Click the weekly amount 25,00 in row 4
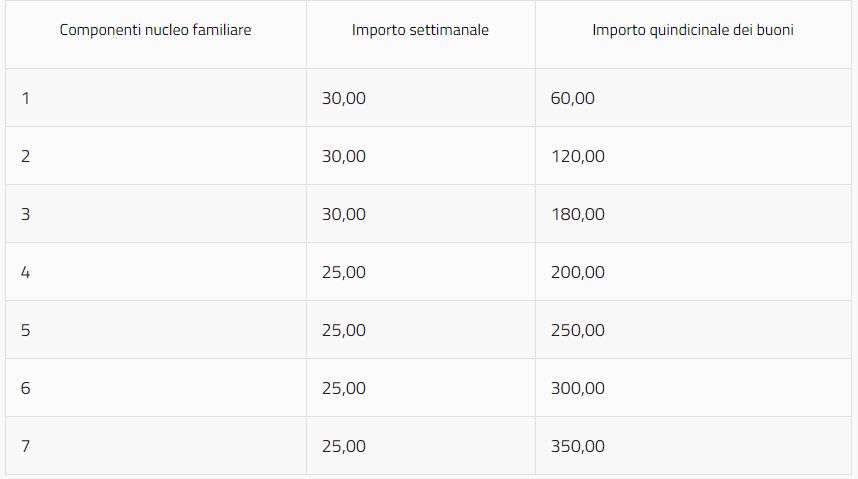Viewport: 858px width, 479px height. [x=344, y=272]
